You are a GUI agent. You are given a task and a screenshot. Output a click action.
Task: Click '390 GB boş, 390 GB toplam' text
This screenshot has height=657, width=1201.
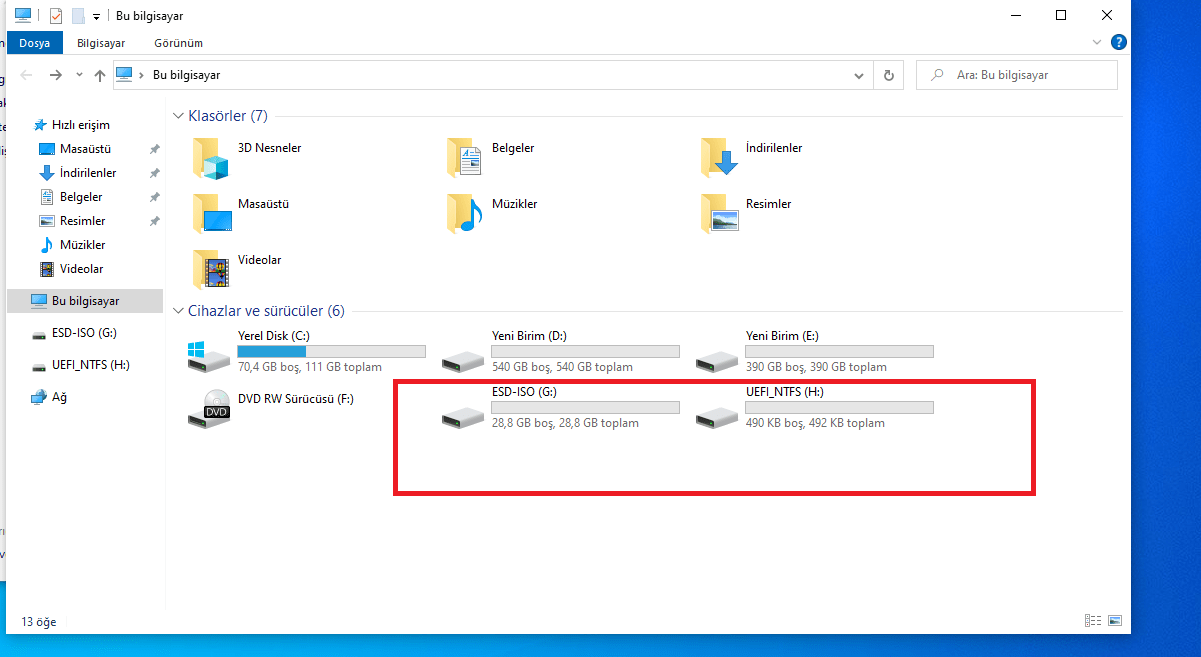[816, 367]
